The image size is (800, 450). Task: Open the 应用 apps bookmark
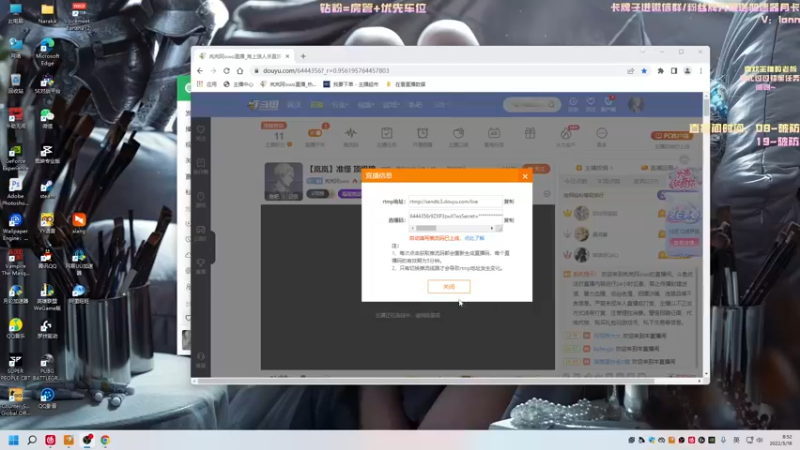click(207, 84)
